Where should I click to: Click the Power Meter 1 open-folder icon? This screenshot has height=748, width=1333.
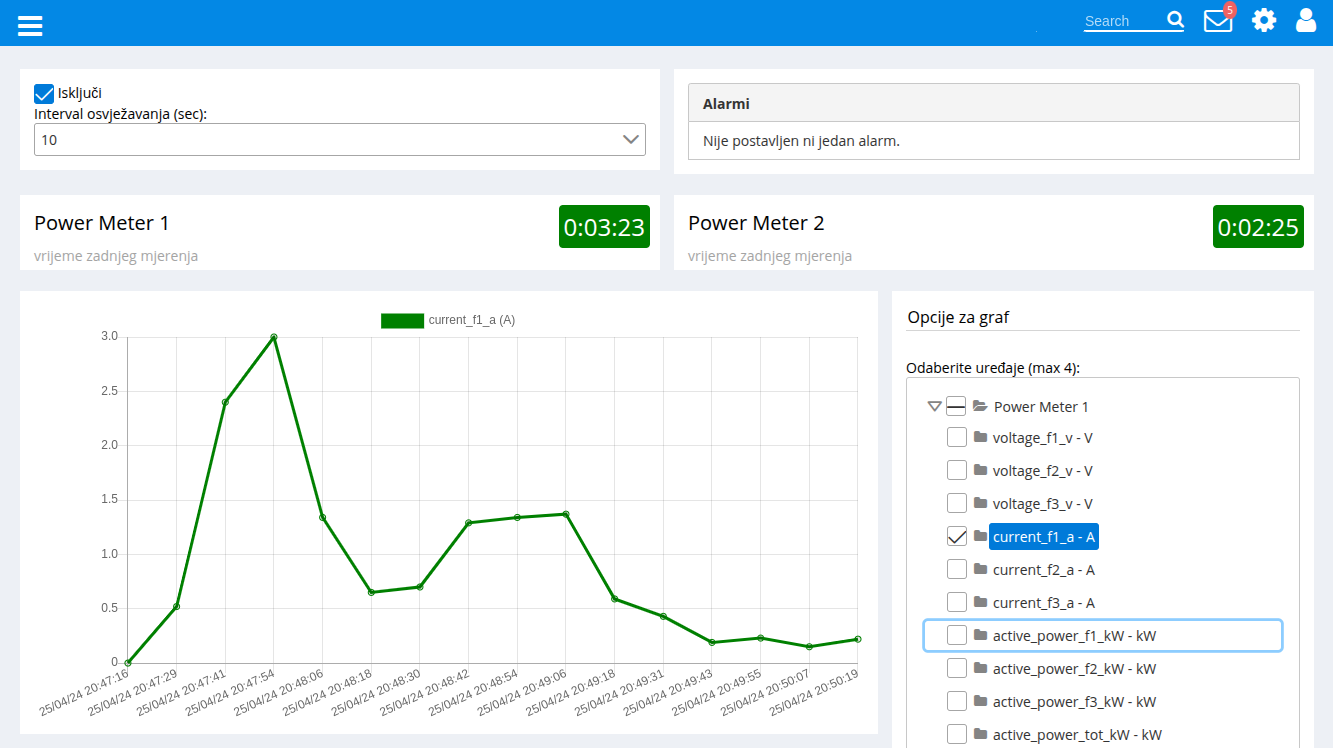[980, 406]
